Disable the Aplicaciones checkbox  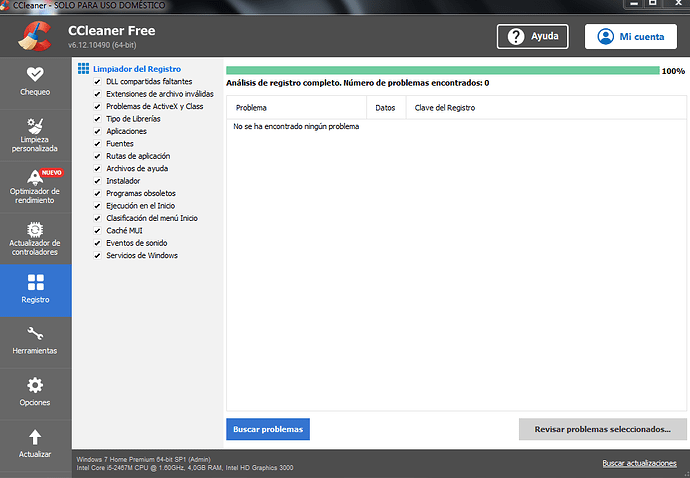97,131
